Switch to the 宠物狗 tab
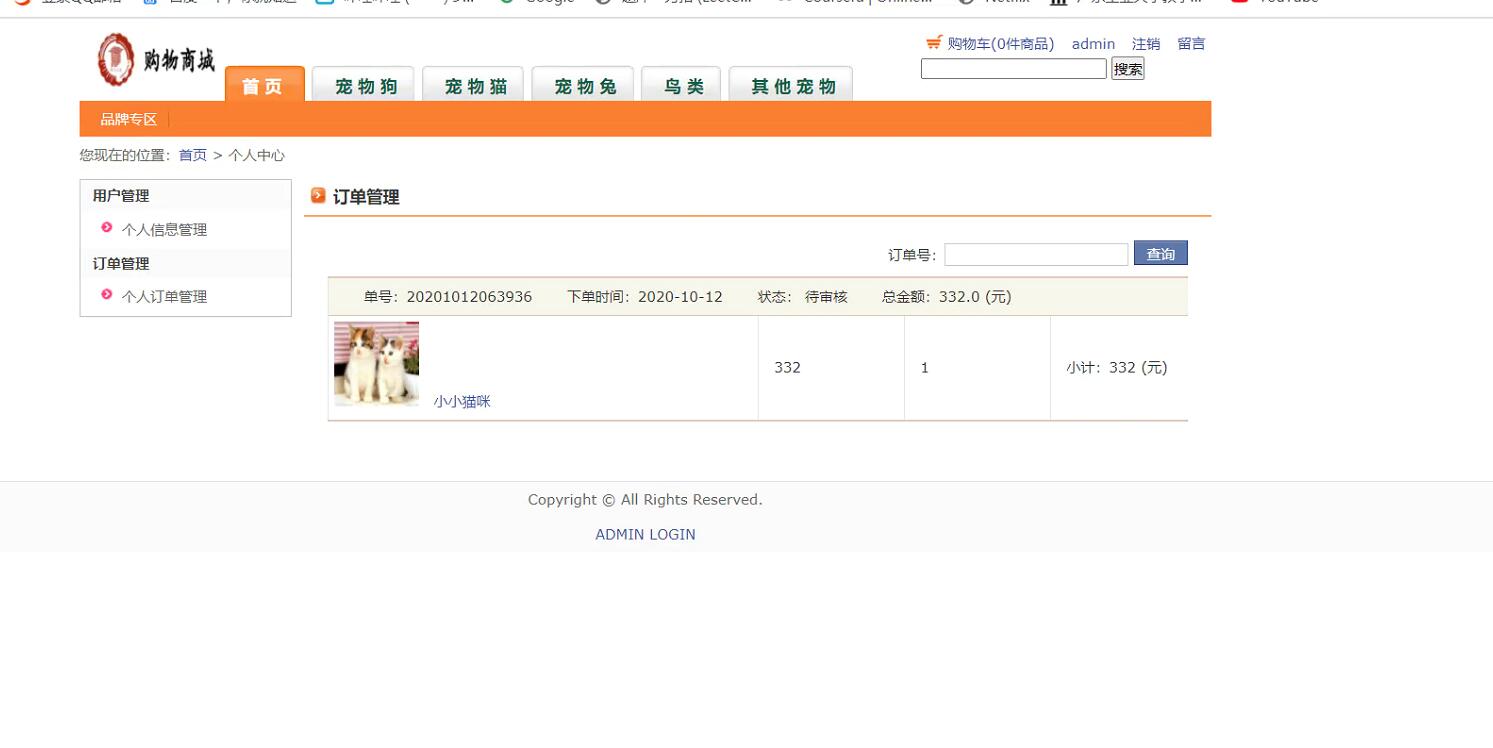This screenshot has width=1493, height=748. click(366, 86)
